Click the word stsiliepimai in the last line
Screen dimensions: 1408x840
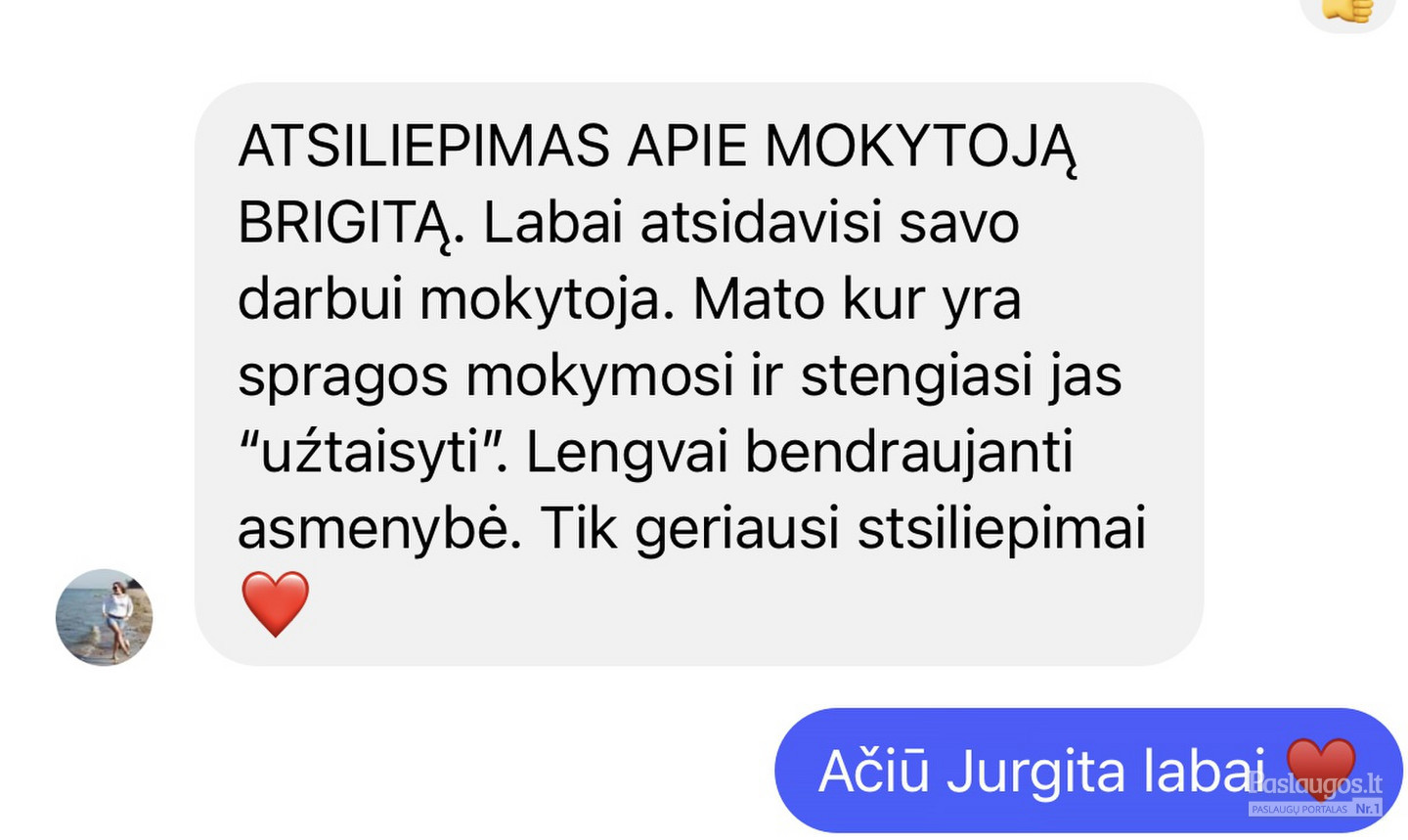(1002, 529)
